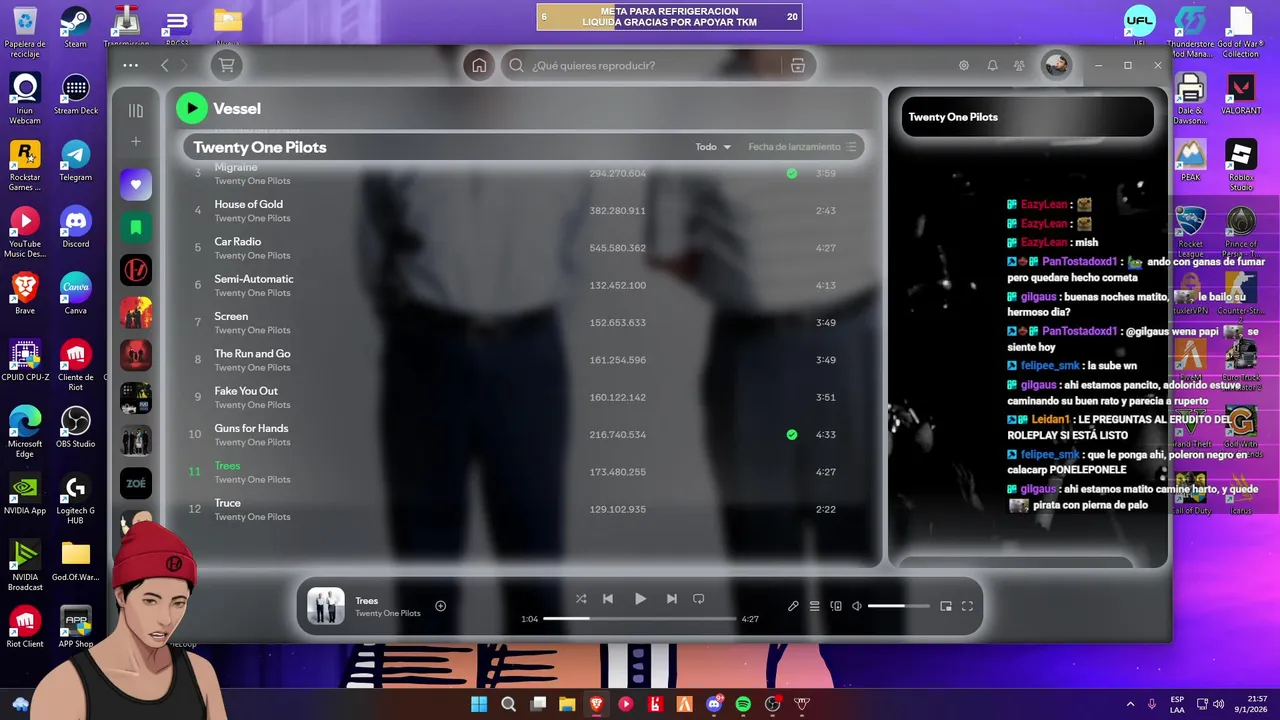The image size is (1280, 720).
Task: Open the Windows Start menu
Action: coord(479,704)
